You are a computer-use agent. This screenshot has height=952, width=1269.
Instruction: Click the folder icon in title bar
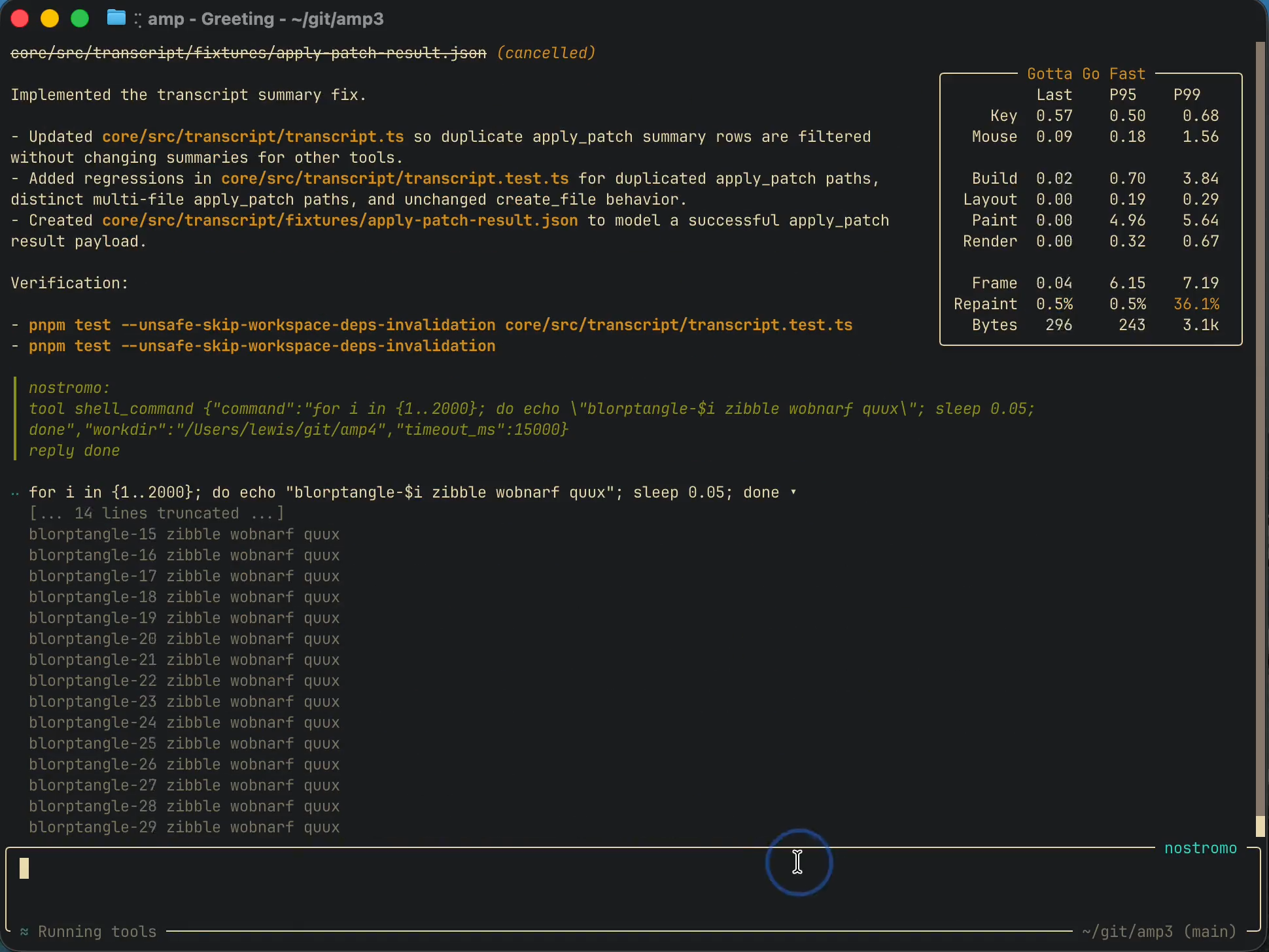[116, 18]
